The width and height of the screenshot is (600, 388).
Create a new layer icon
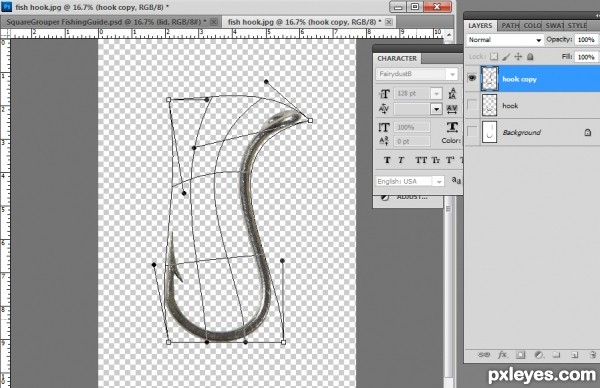pos(574,355)
